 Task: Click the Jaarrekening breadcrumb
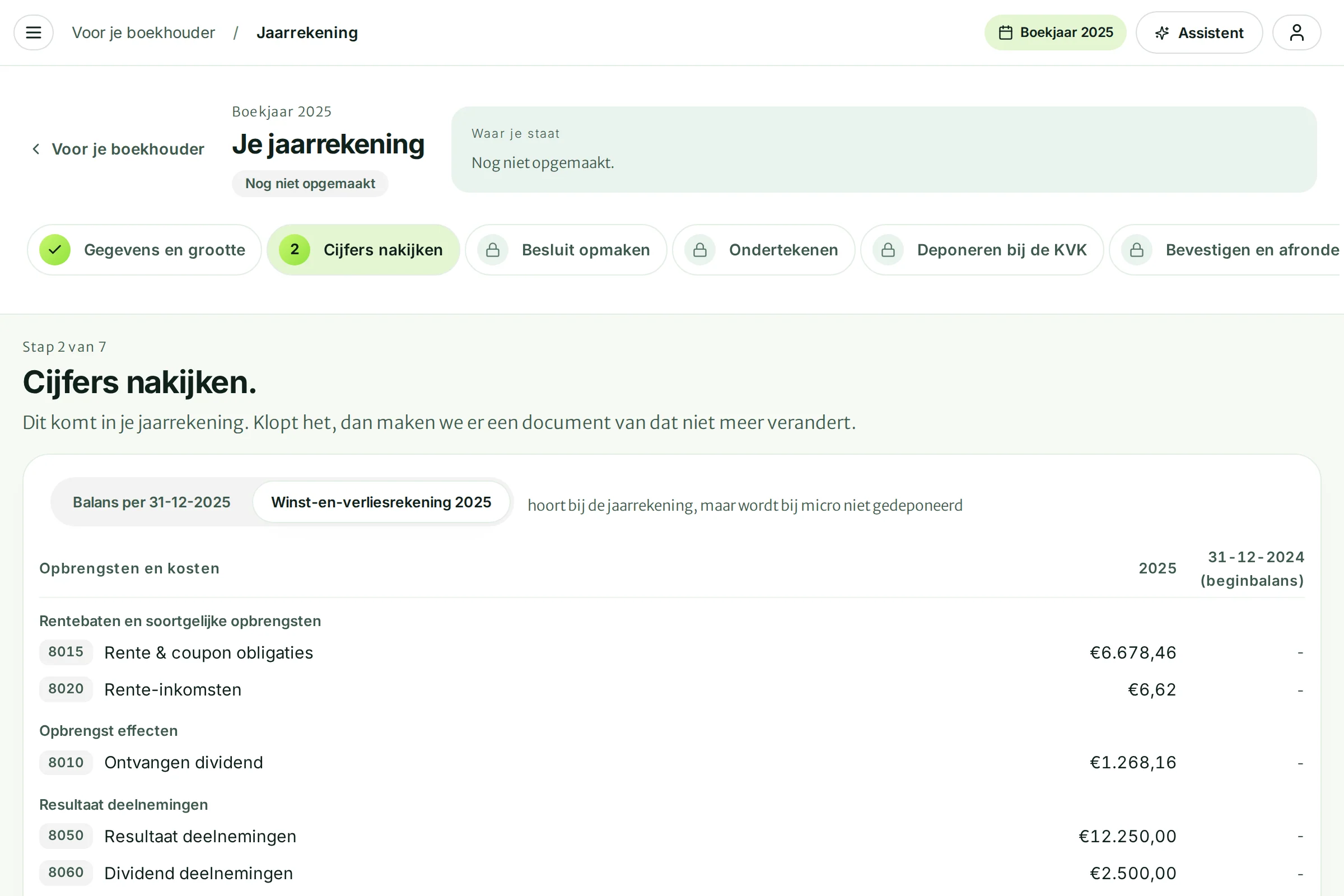click(x=307, y=32)
